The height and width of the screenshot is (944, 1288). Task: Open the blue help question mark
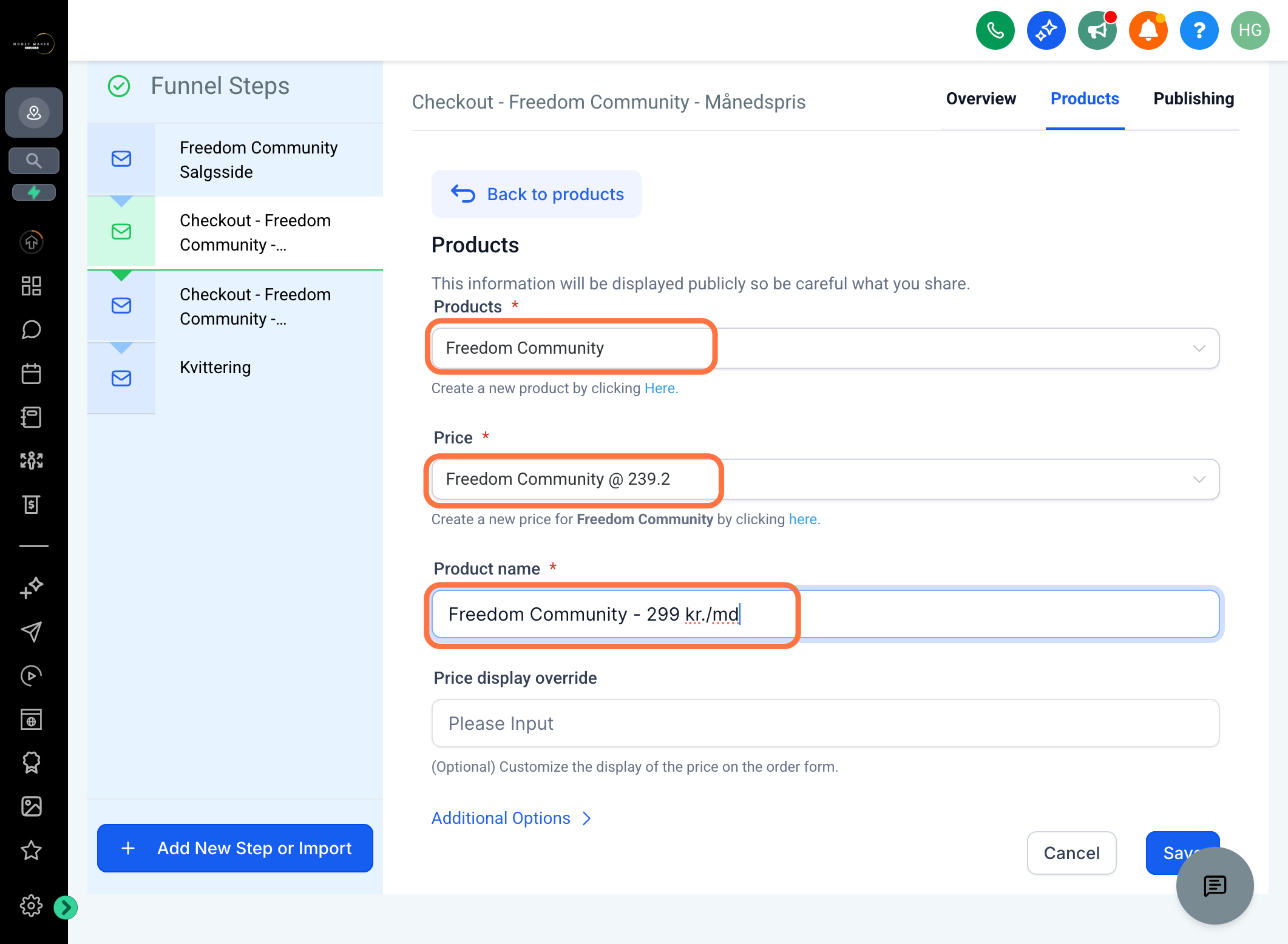(x=1199, y=30)
